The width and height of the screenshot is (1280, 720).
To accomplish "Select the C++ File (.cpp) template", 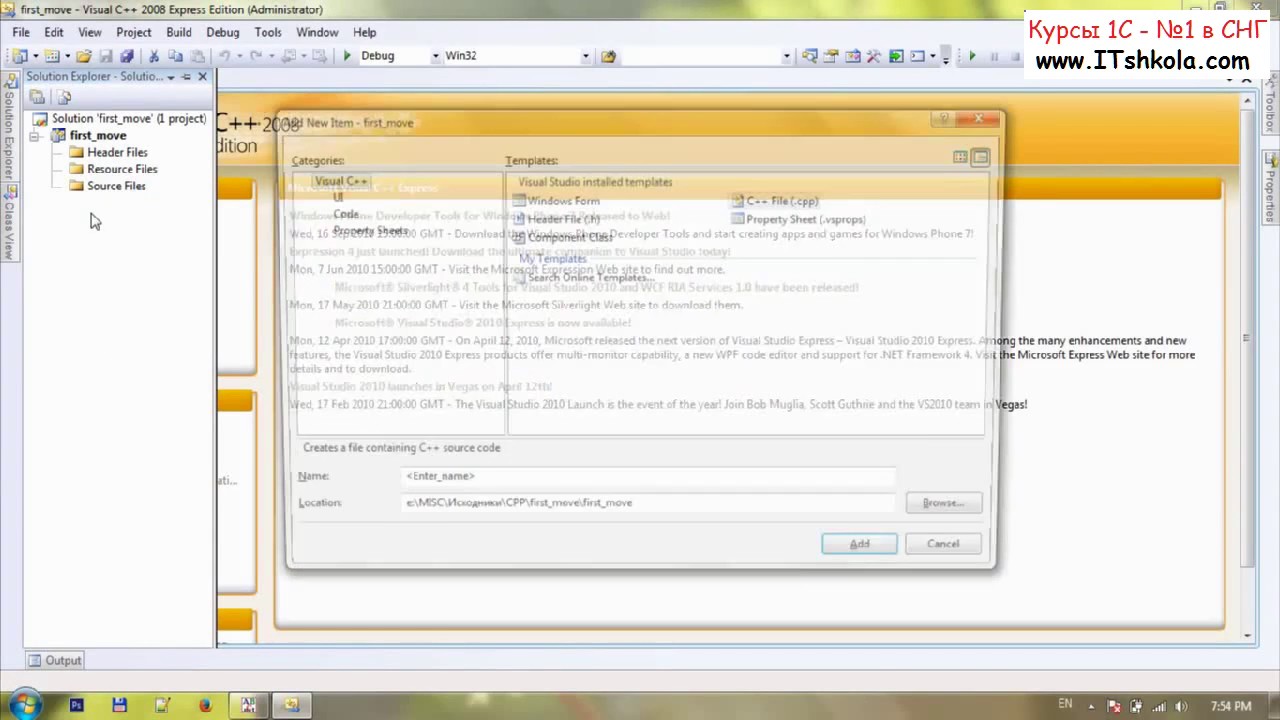I will (x=775, y=201).
